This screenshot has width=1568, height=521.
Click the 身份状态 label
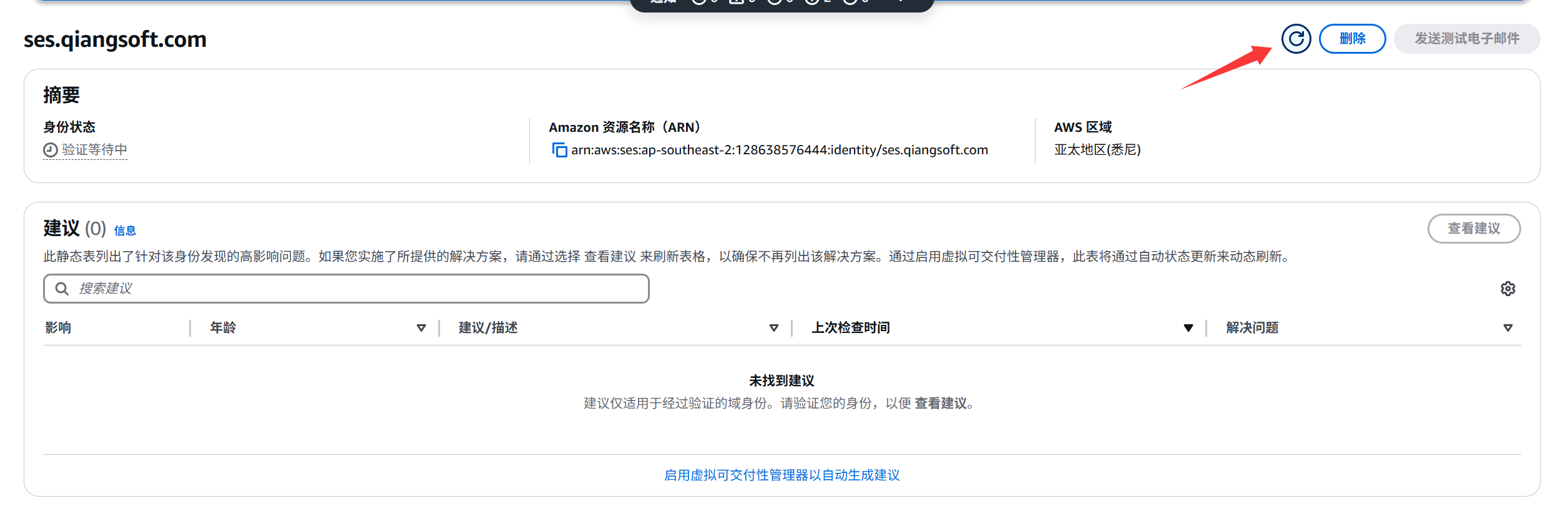pyautogui.click(x=69, y=127)
